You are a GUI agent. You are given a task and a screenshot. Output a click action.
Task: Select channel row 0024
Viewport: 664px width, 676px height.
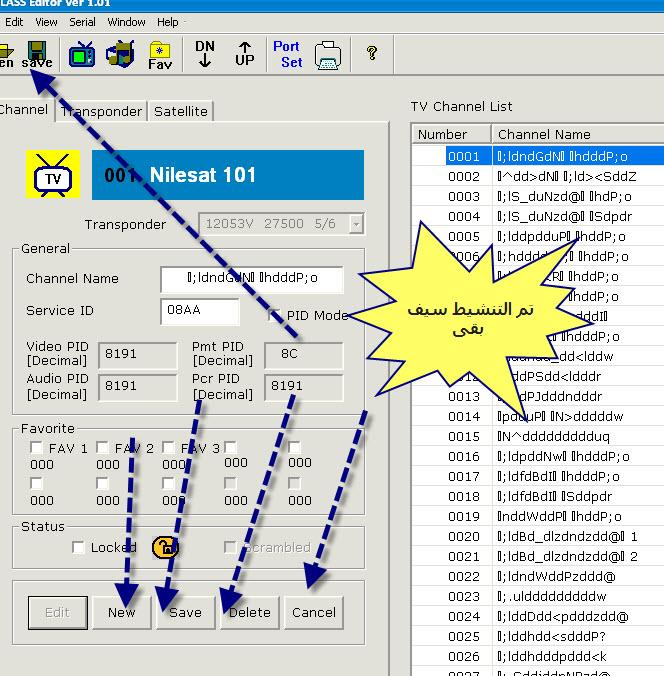pyautogui.click(x=538, y=617)
